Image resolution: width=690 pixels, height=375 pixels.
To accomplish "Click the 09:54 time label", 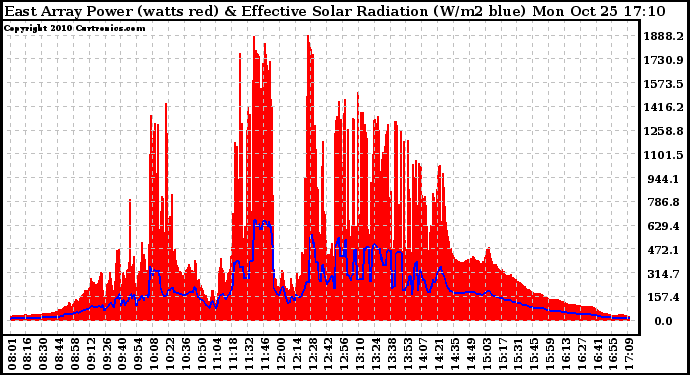I will tap(139, 354).
